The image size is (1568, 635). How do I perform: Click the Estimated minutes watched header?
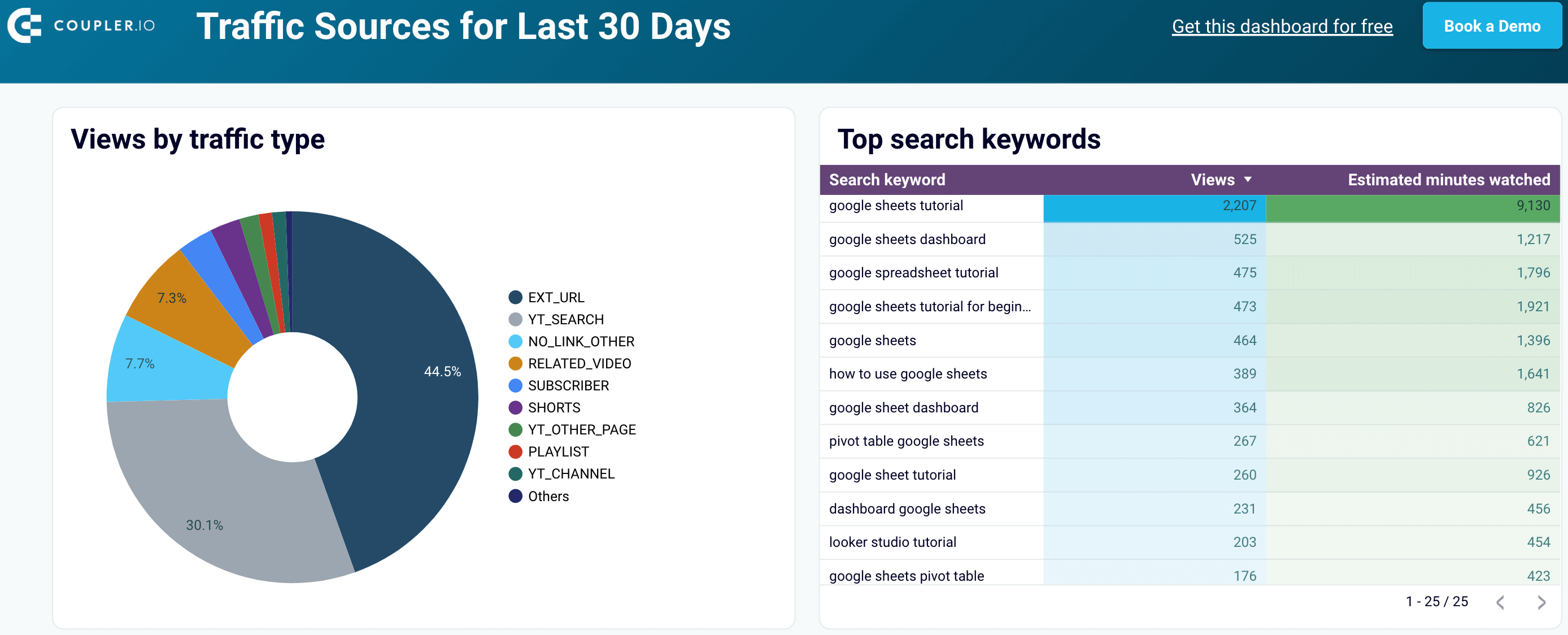pos(1448,180)
